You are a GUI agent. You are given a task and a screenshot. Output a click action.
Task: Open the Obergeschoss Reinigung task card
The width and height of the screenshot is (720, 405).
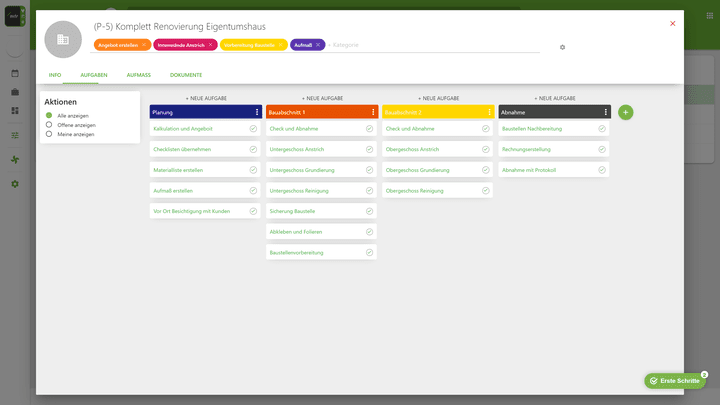coord(437,191)
